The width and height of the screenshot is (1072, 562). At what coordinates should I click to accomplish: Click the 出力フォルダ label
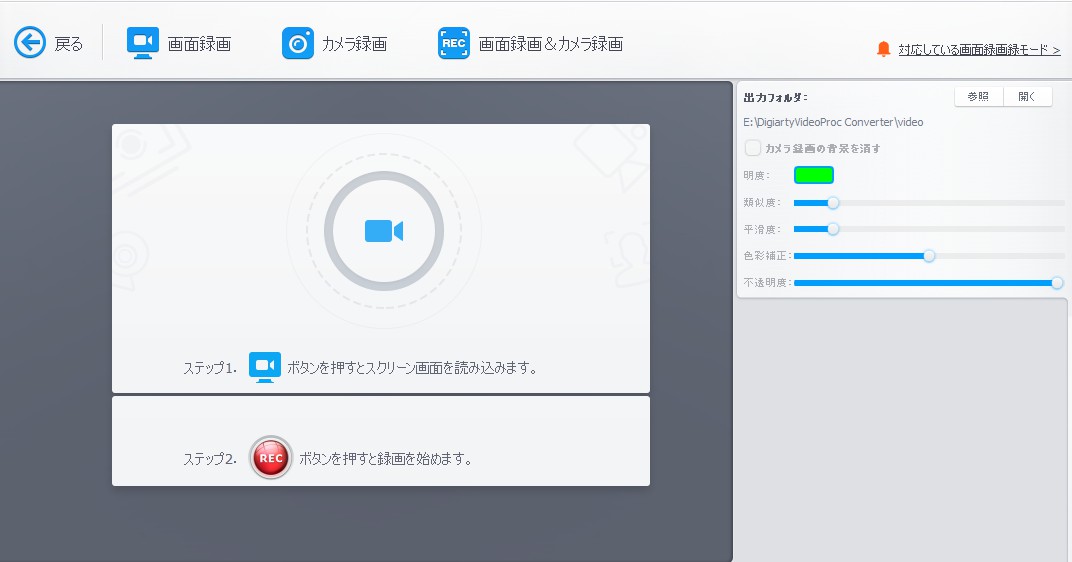point(775,98)
